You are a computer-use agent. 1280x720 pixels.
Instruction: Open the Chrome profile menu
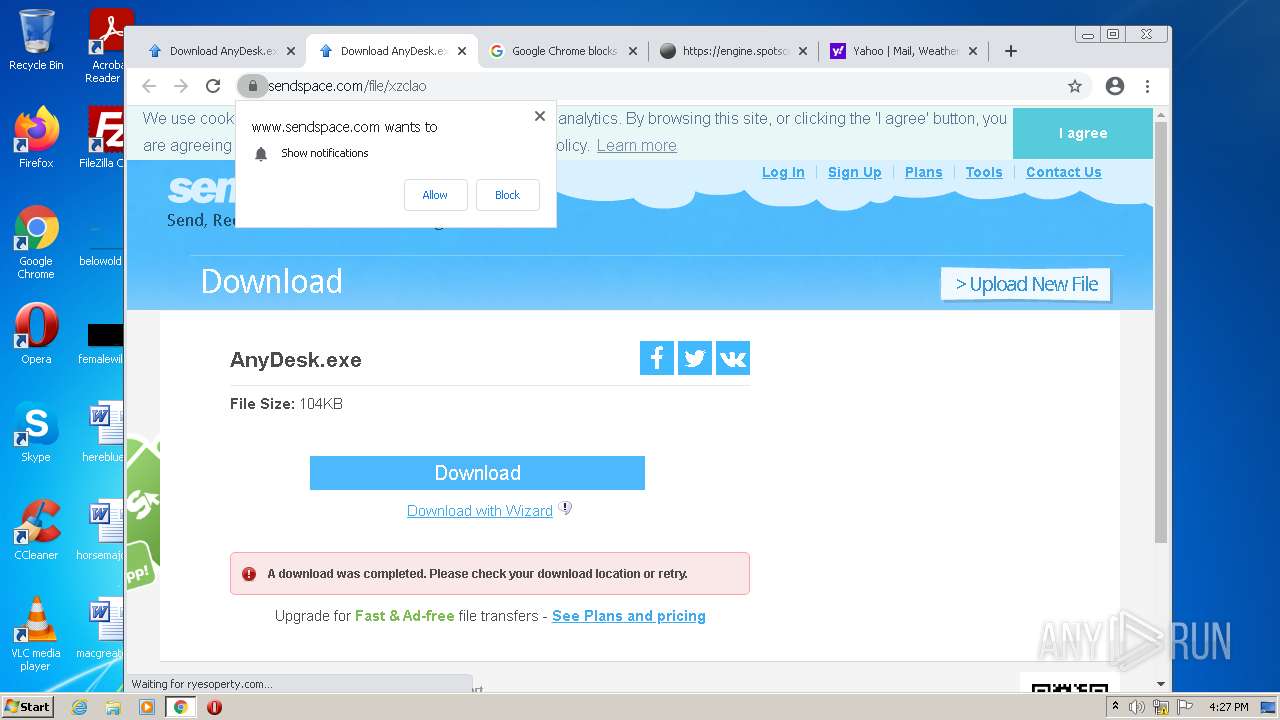tap(1115, 86)
